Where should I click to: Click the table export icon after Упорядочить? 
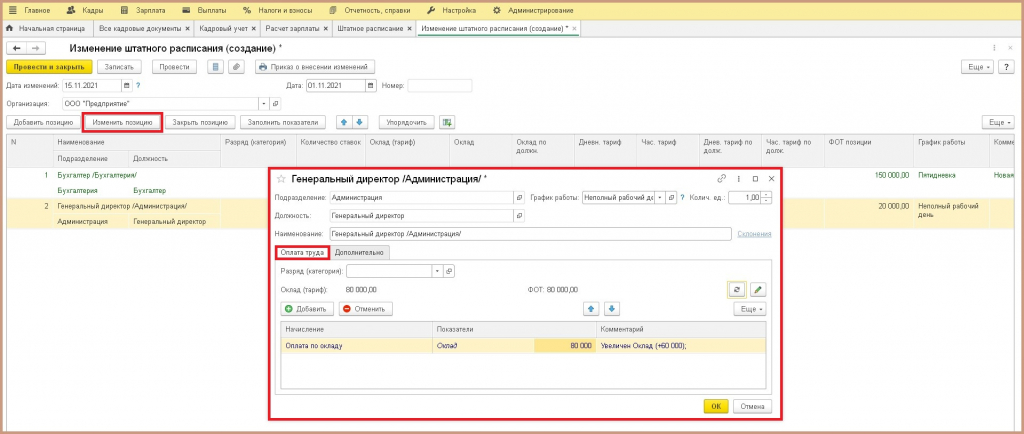click(x=447, y=122)
